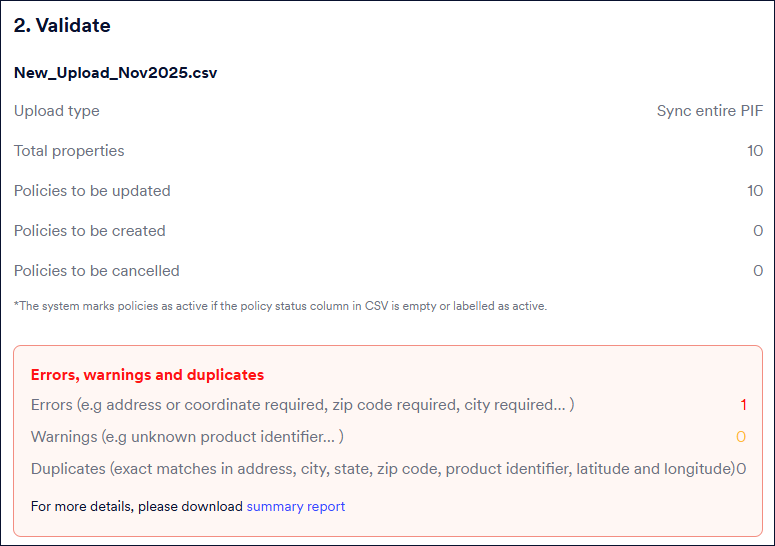The image size is (775, 546).
Task: Click the red error count 1
Action: 743,405
